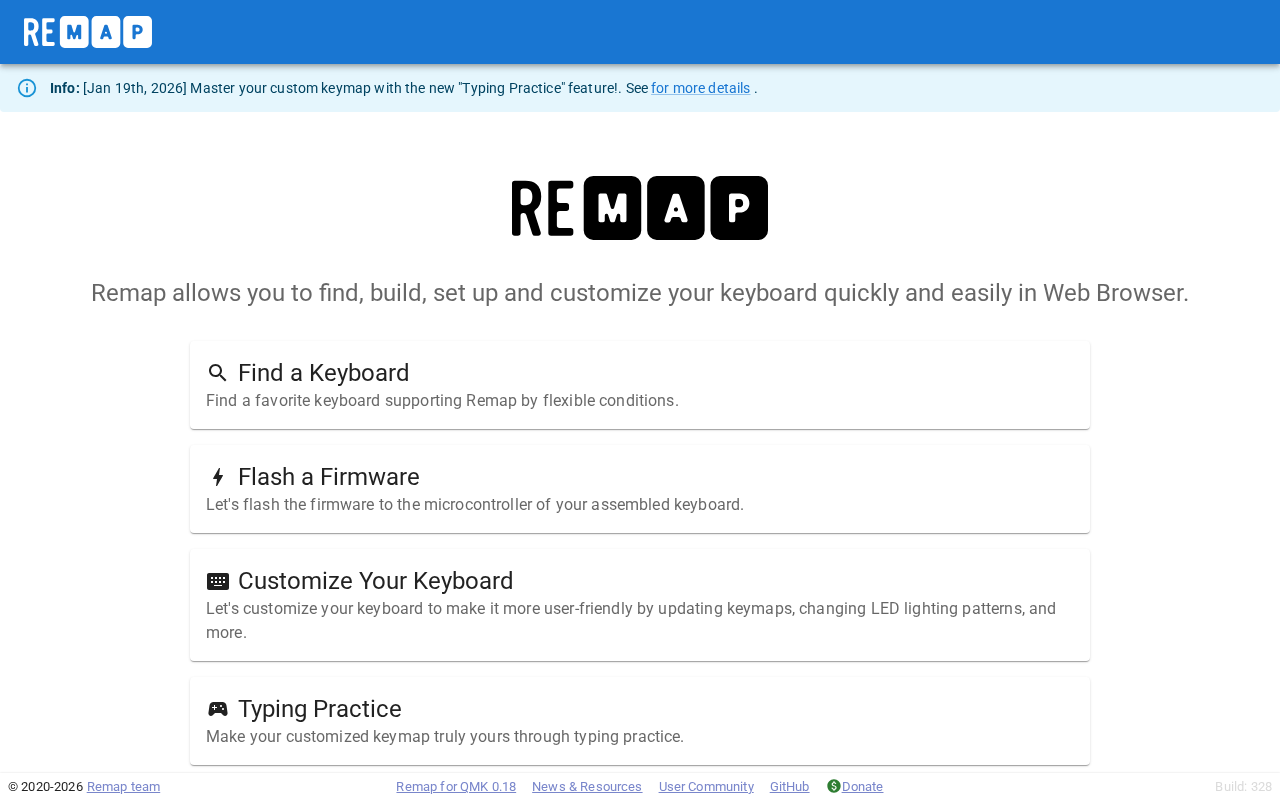Viewport: 1280px width, 800px height.
Task: Click the Build: 328 text
Action: pos(1243,787)
